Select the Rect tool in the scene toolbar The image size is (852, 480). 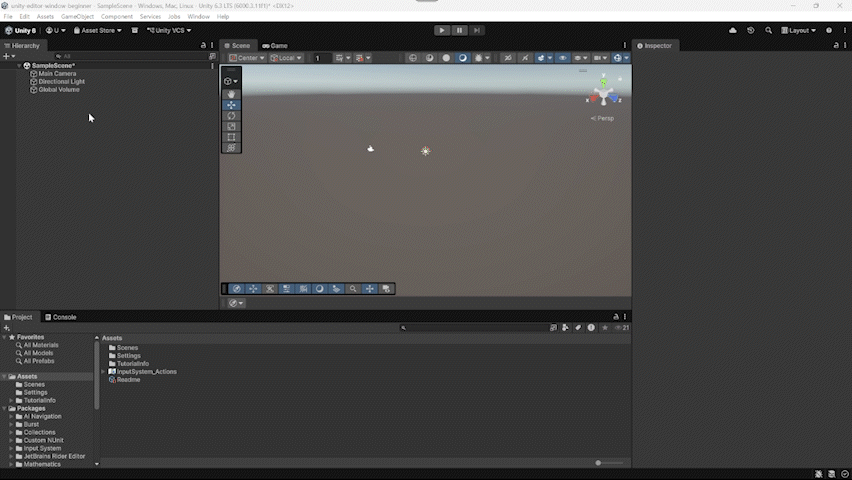(232, 137)
